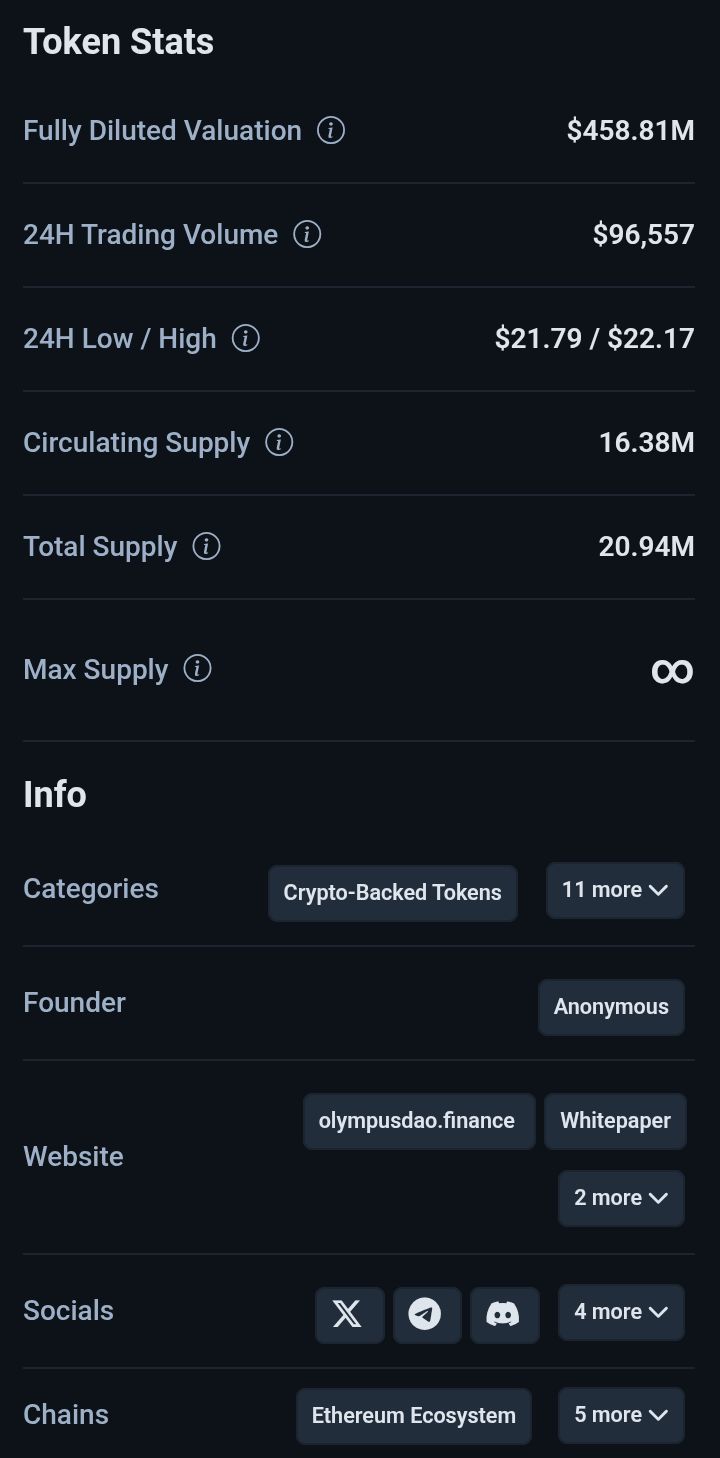Show 4 more socials dropdown
Screen dimensions: 720x1458
[621, 1312]
